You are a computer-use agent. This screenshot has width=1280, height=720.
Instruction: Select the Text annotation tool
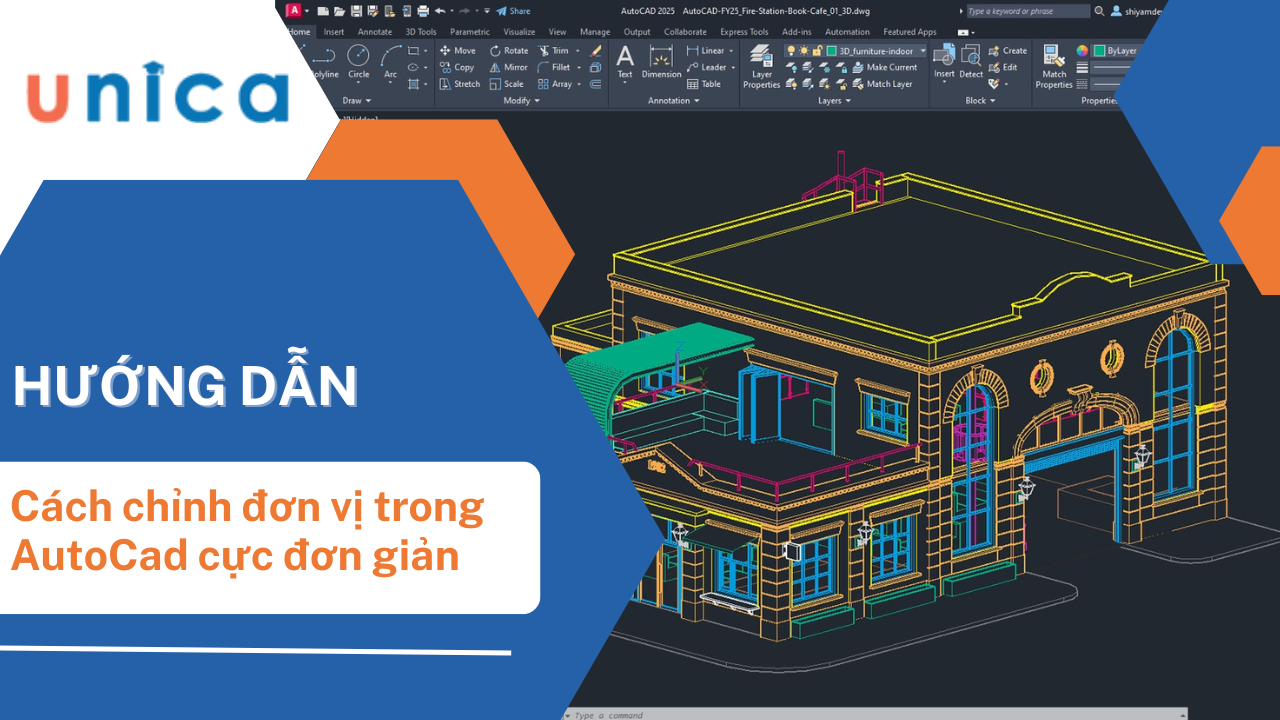point(625,61)
